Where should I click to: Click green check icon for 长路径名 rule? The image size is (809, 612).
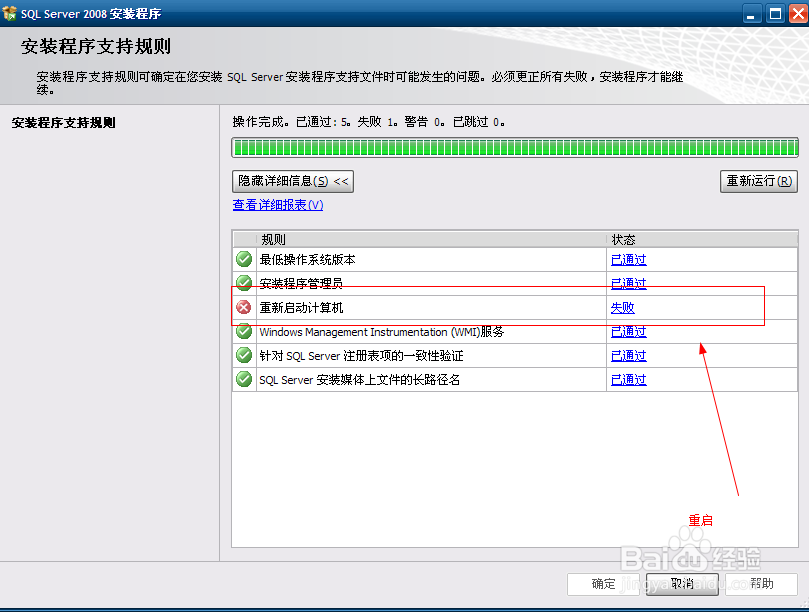point(244,379)
